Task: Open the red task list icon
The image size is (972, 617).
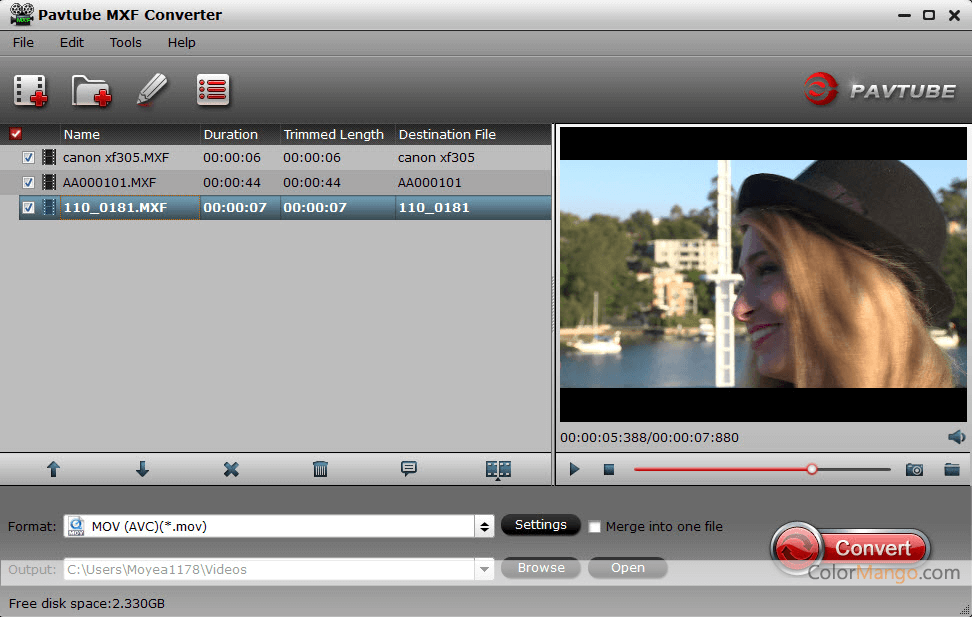Action: [x=213, y=90]
